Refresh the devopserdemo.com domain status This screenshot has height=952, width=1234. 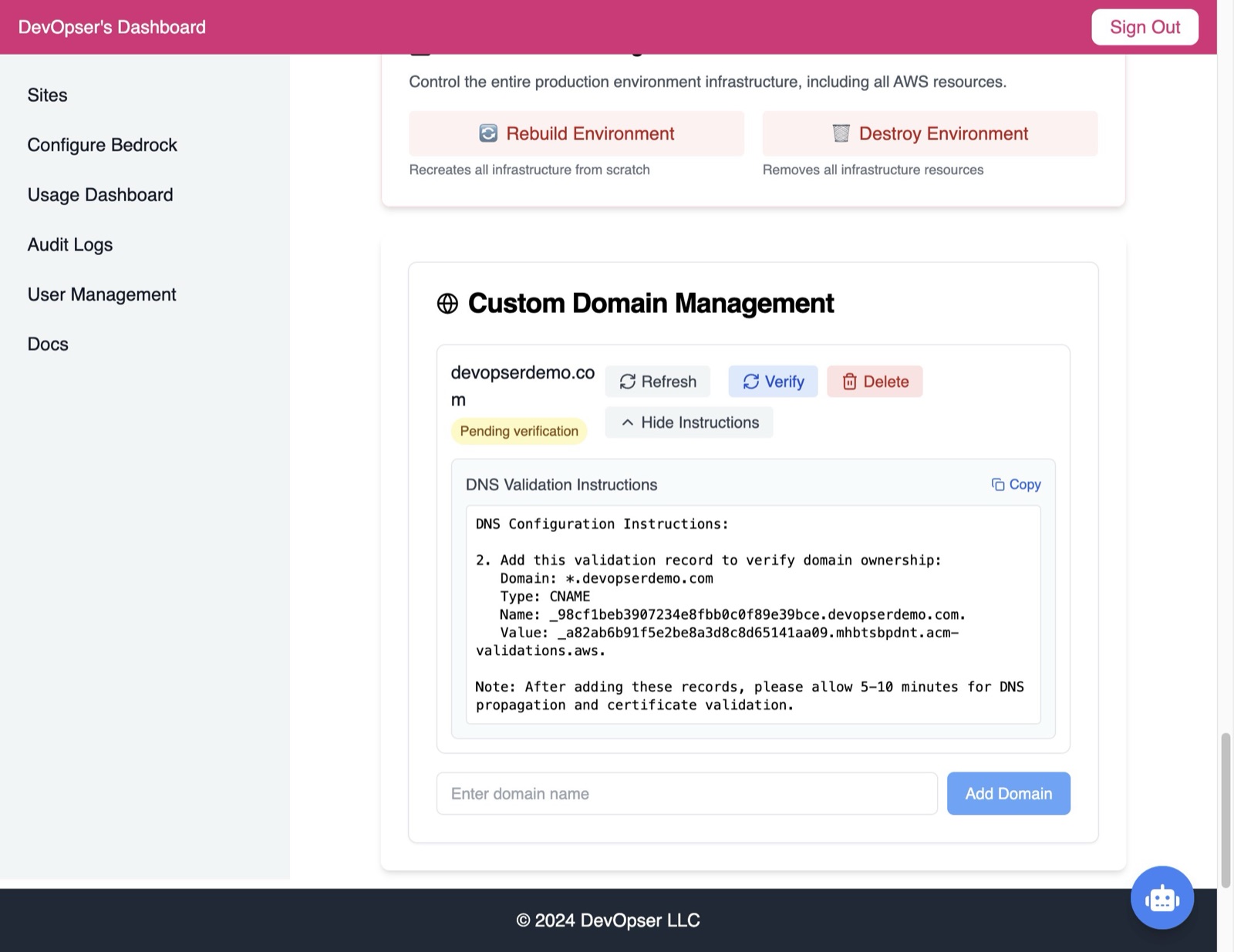tap(658, 382)
